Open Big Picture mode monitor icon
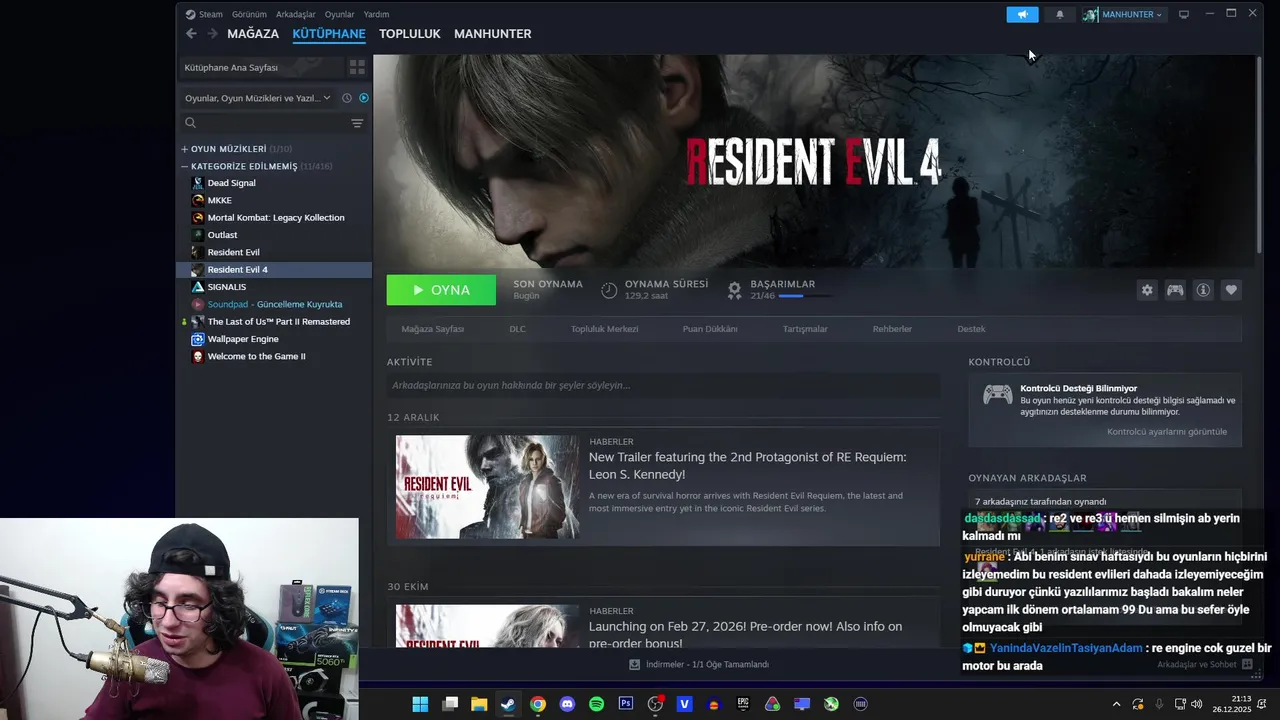Screen dimensions: 1280x720 pos(1184,14)
